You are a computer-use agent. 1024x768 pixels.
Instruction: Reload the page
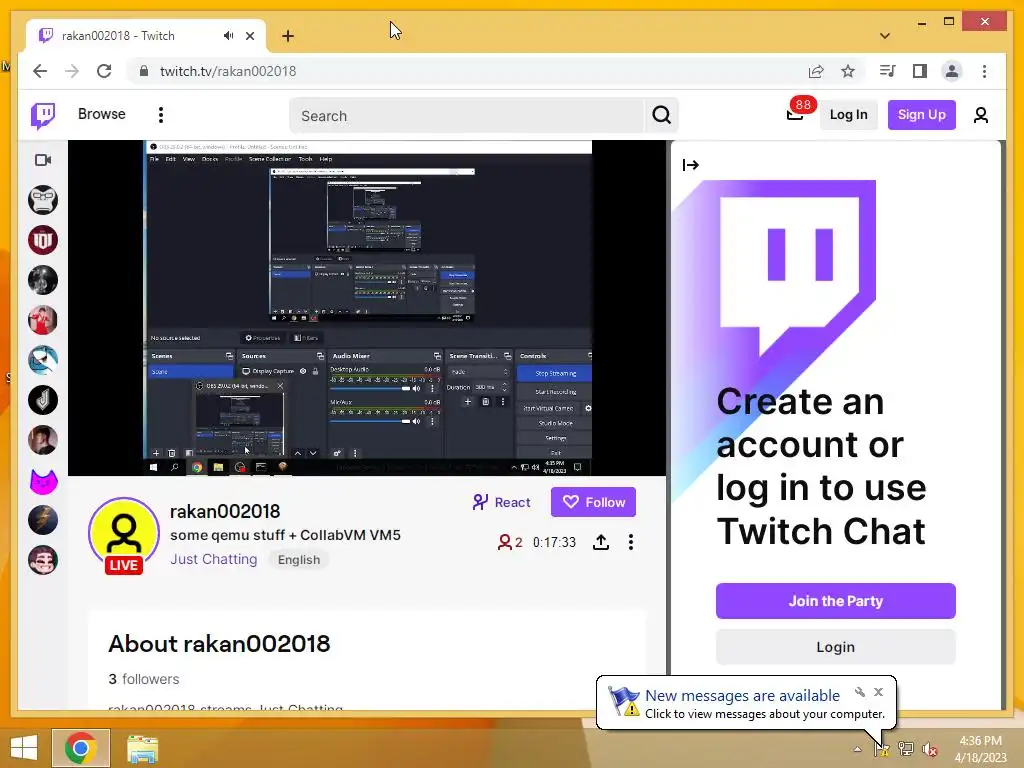104,71
